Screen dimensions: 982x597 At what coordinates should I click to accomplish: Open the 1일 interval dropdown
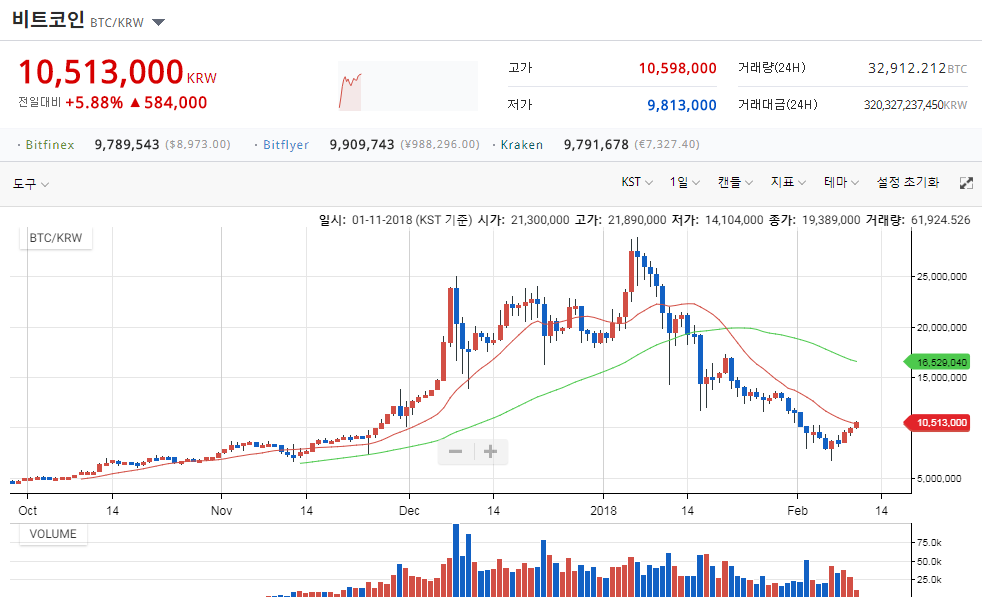[683, 183]
